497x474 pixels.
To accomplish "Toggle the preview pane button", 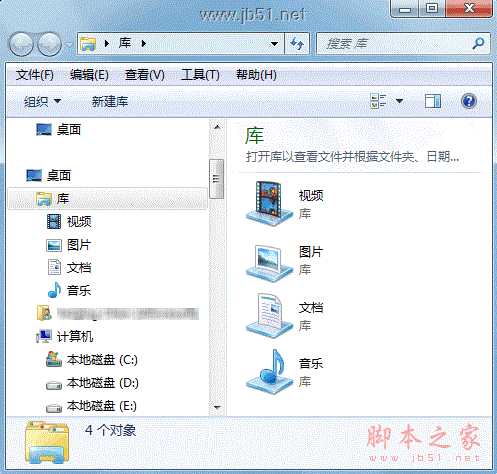I will click(433, 101).
